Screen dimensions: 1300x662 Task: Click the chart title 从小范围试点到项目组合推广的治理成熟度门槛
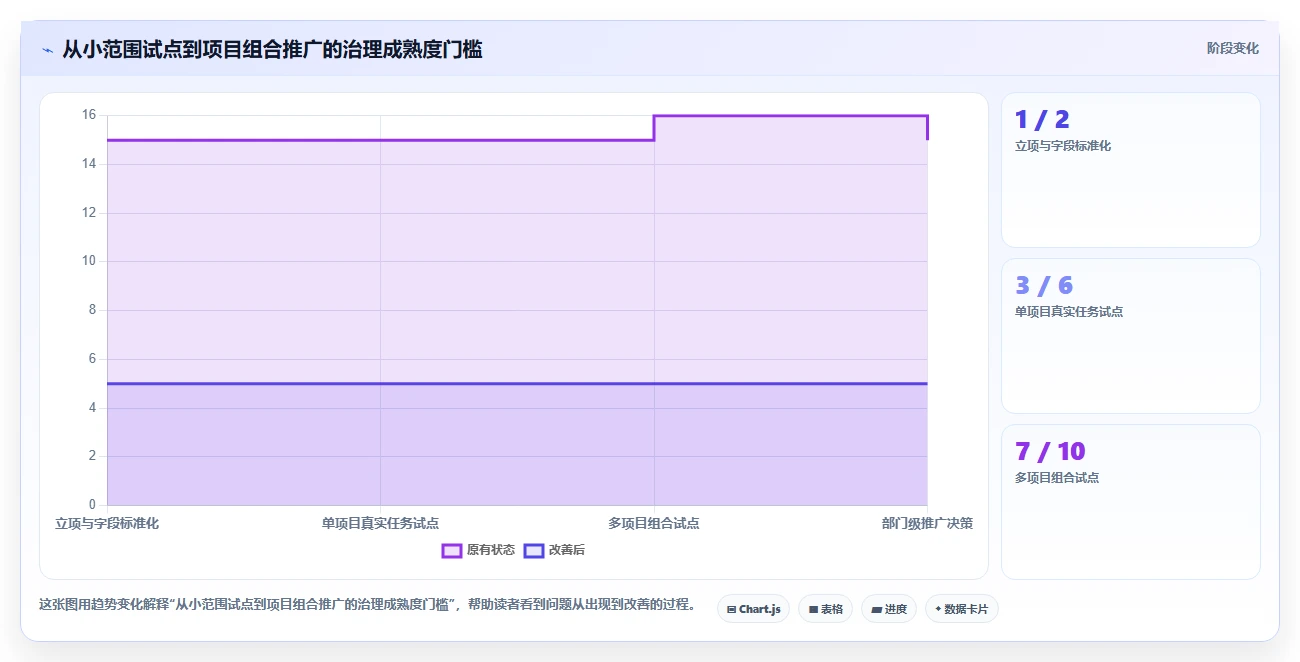272,49
